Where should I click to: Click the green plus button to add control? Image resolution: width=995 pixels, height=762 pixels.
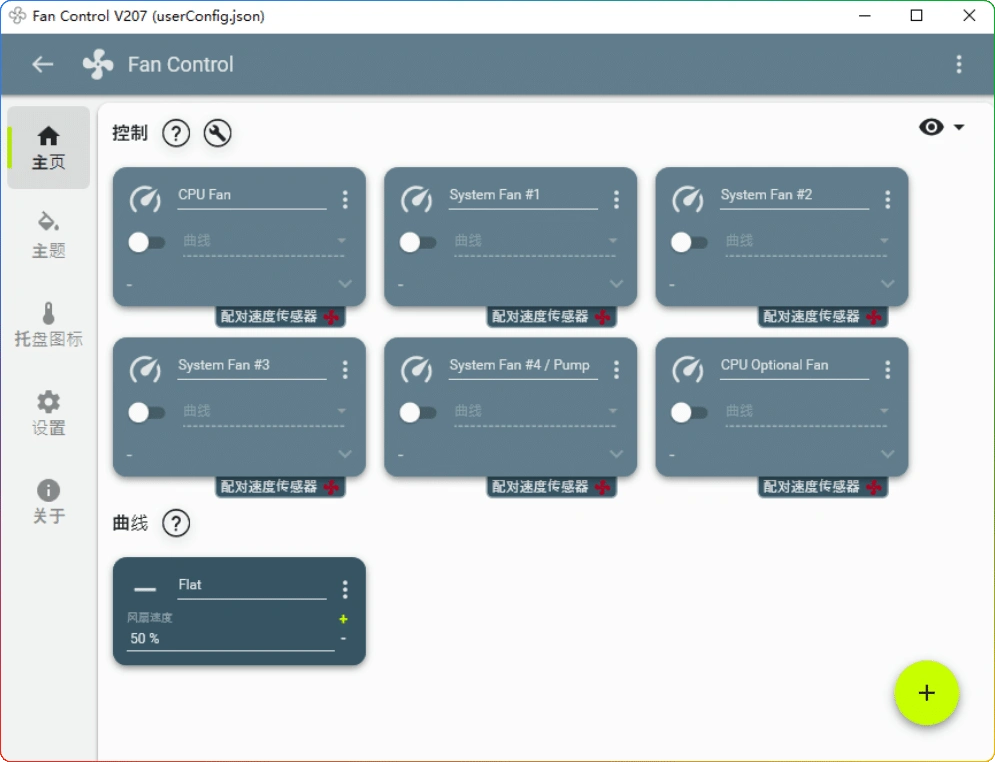(x=926, y=692)
